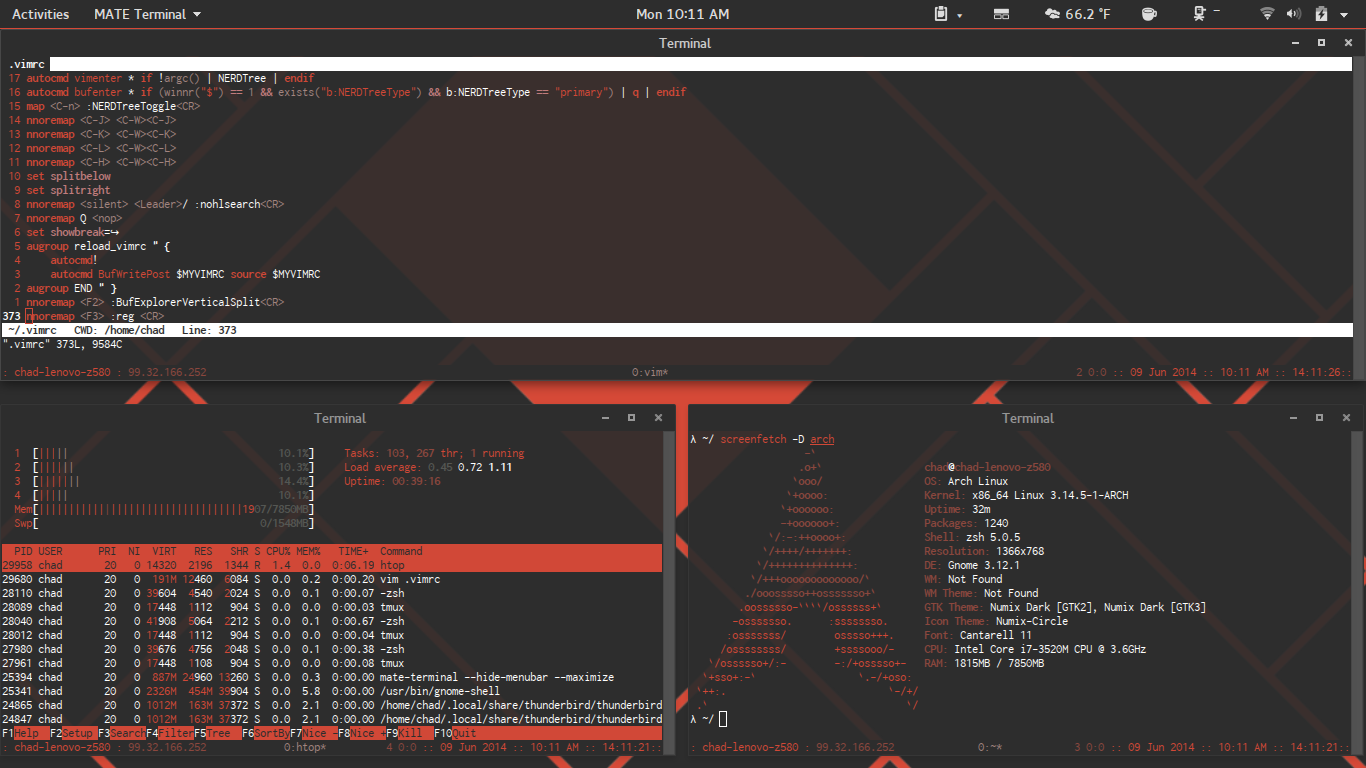Image resolution: width=1366 pixels, height=768 pixels.
Task: Click the htop CPU 3 usage bar
Action: tap(164, 481)
